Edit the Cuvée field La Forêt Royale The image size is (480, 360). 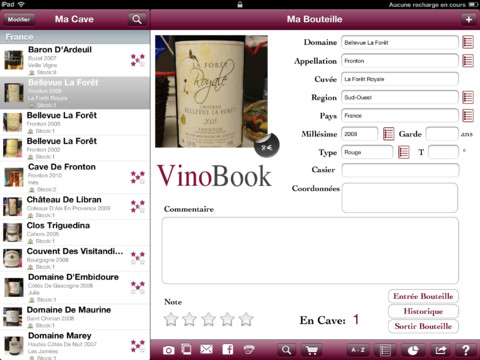click(x=400, y=79)
